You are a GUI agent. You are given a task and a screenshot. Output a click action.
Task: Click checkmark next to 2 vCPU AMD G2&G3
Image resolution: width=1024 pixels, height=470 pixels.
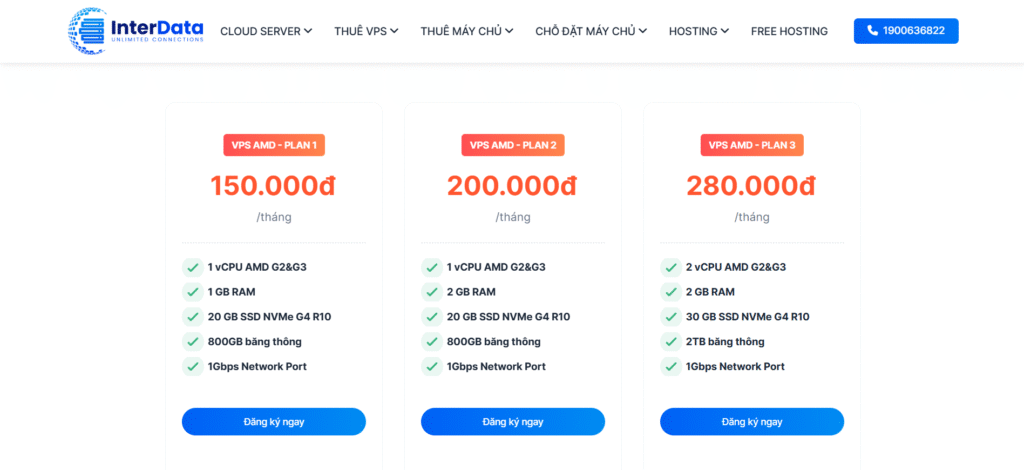(670, 267)
